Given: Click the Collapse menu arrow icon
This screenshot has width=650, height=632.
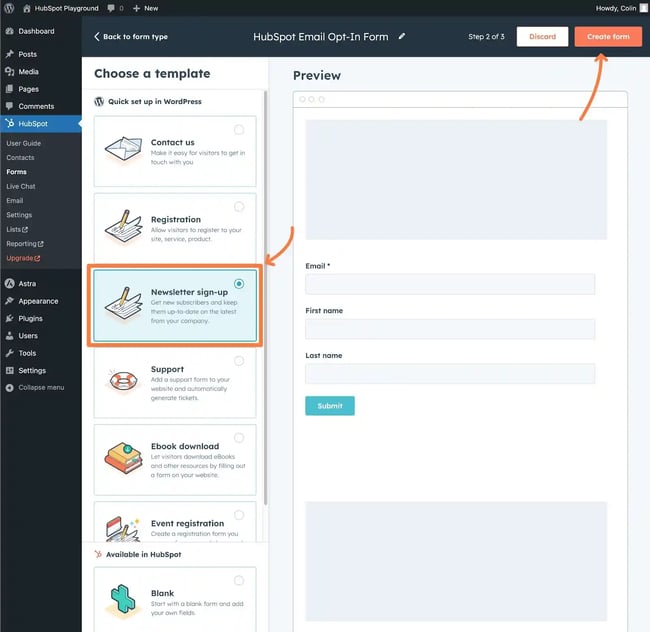Looking at the screenshot, I should click(10, 387).
